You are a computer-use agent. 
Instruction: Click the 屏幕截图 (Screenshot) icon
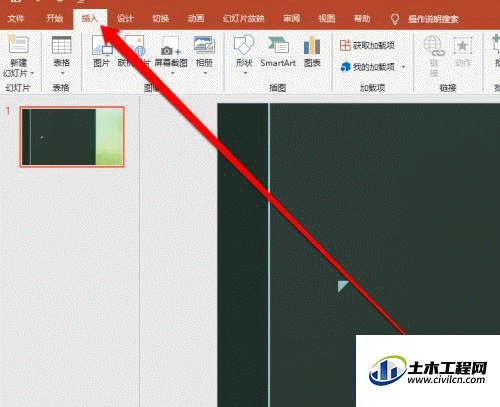click(170, 46)
